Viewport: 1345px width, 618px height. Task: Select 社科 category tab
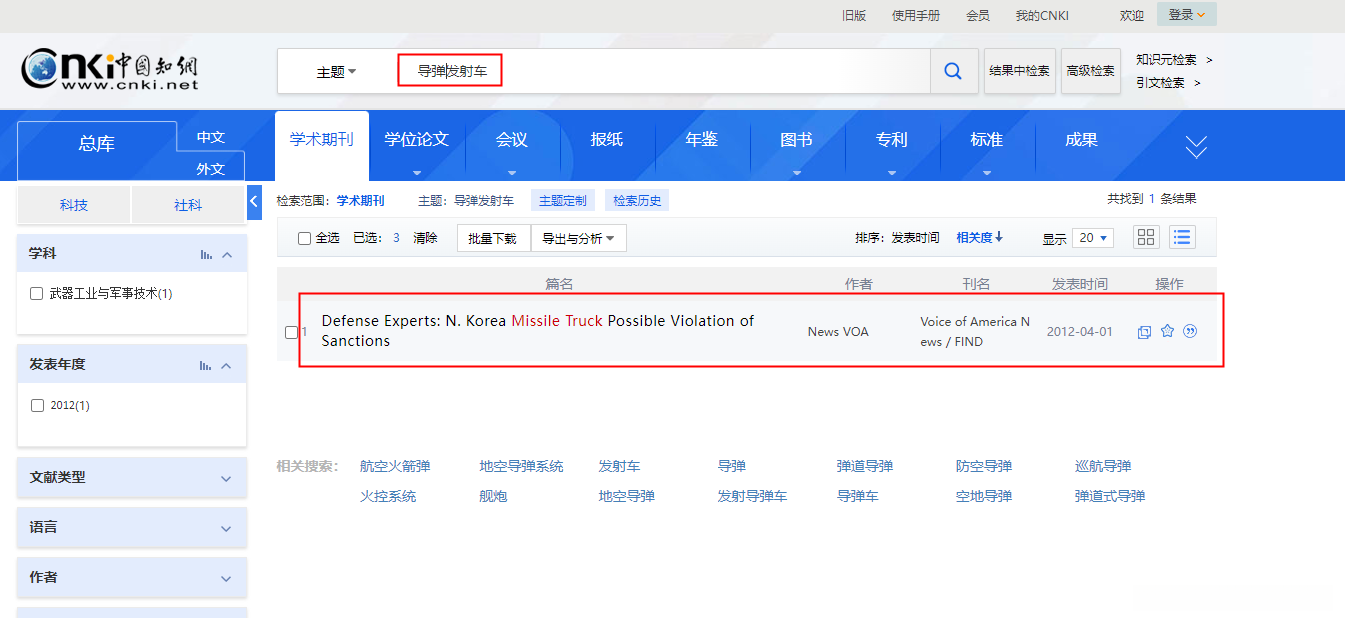pos(188,205)
